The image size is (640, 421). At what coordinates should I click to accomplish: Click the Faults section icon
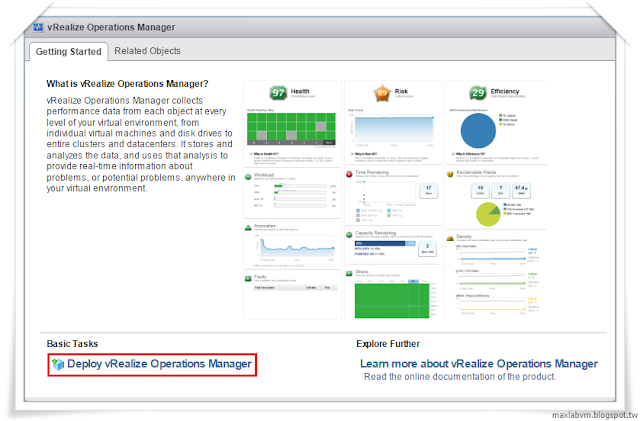point(248,278)
